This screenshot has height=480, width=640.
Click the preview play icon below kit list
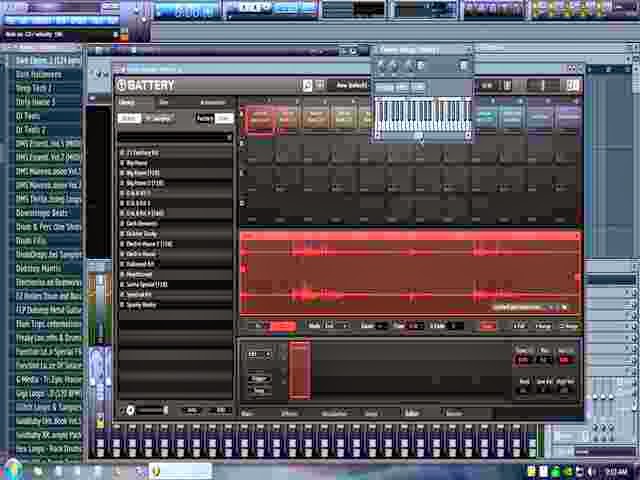tap(130, 410)
